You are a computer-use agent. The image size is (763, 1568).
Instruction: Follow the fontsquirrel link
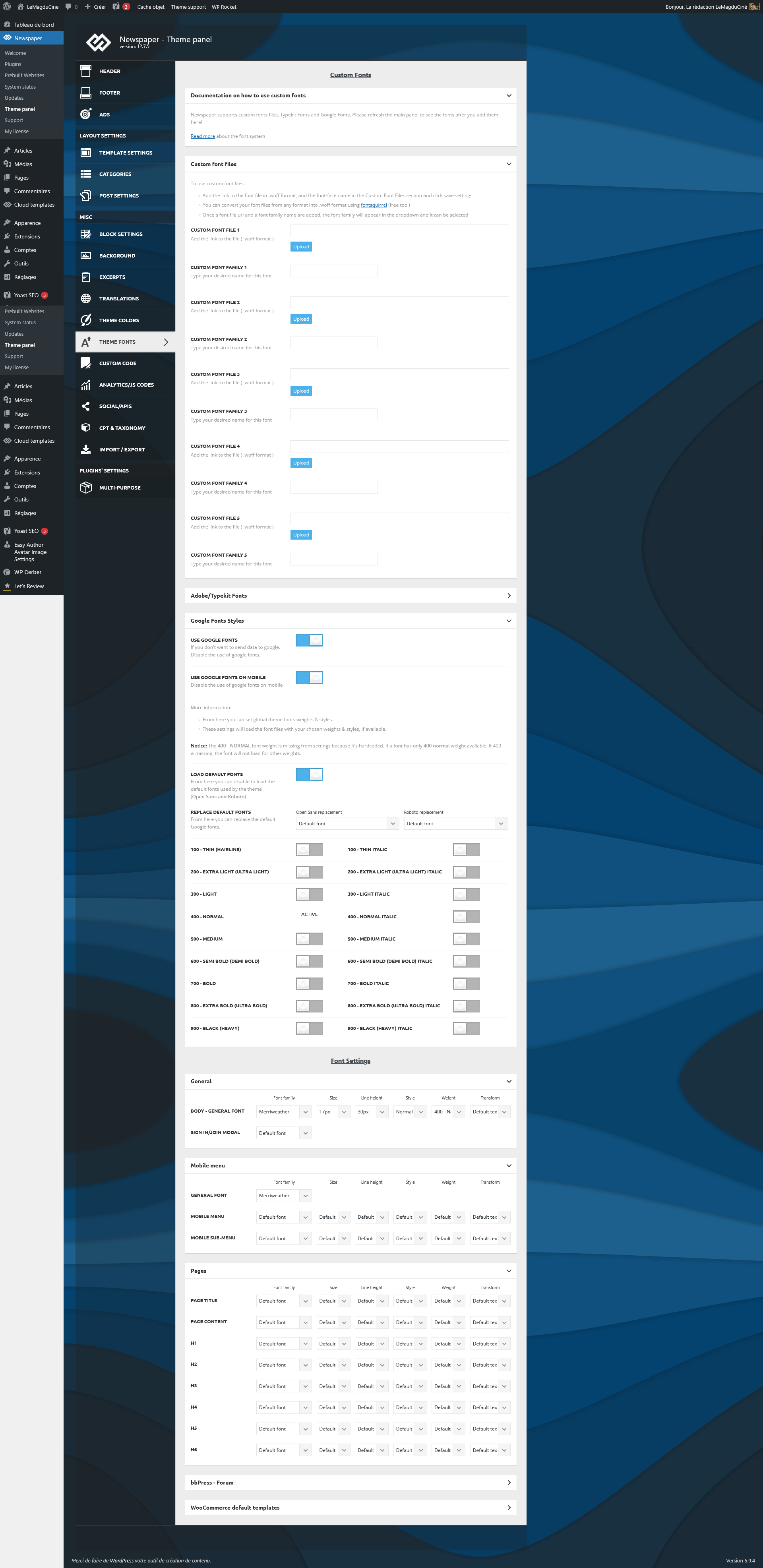pyautogui.click(x=373, y=205)
